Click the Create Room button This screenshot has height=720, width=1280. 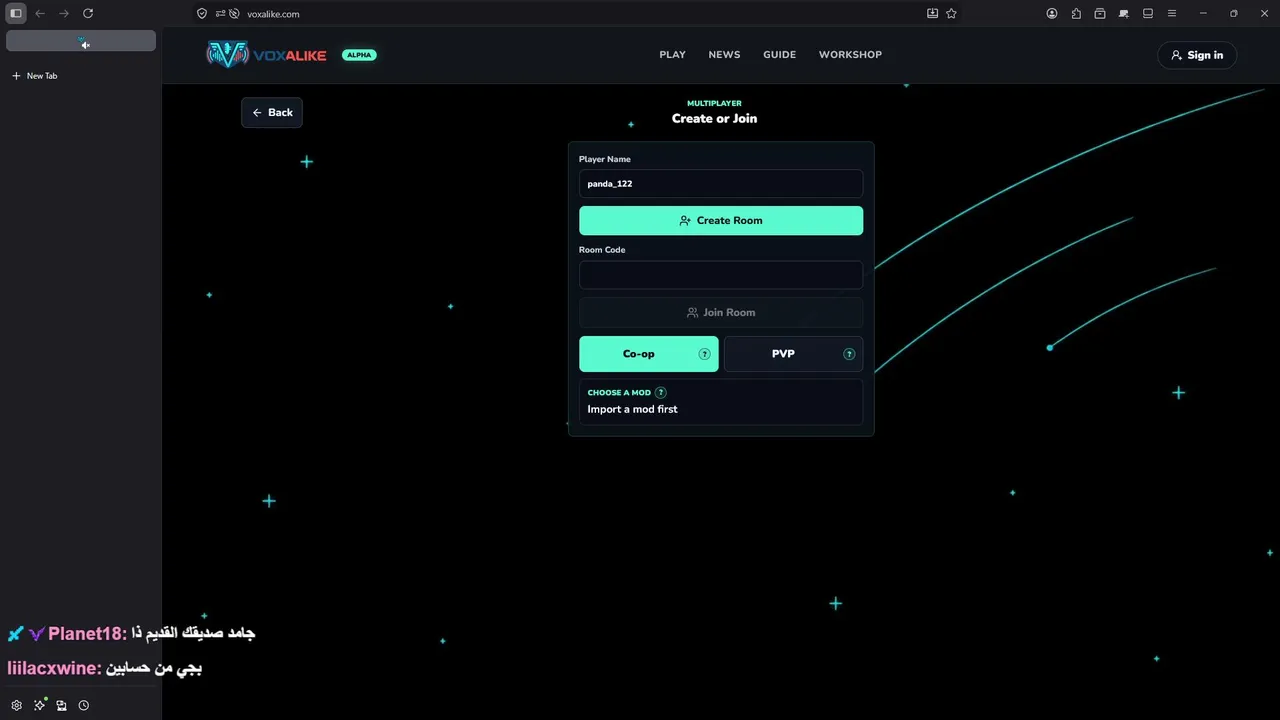click(x=721, y=221)
